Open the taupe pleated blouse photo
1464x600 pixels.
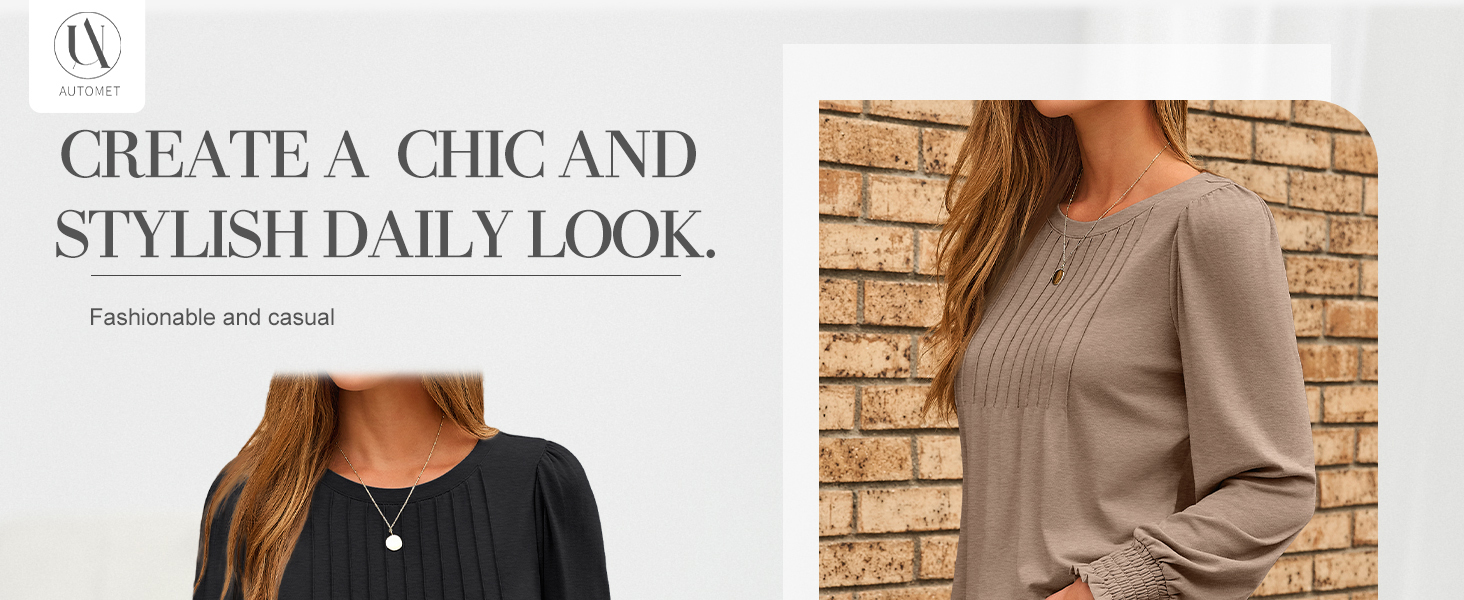[1098, 350]
